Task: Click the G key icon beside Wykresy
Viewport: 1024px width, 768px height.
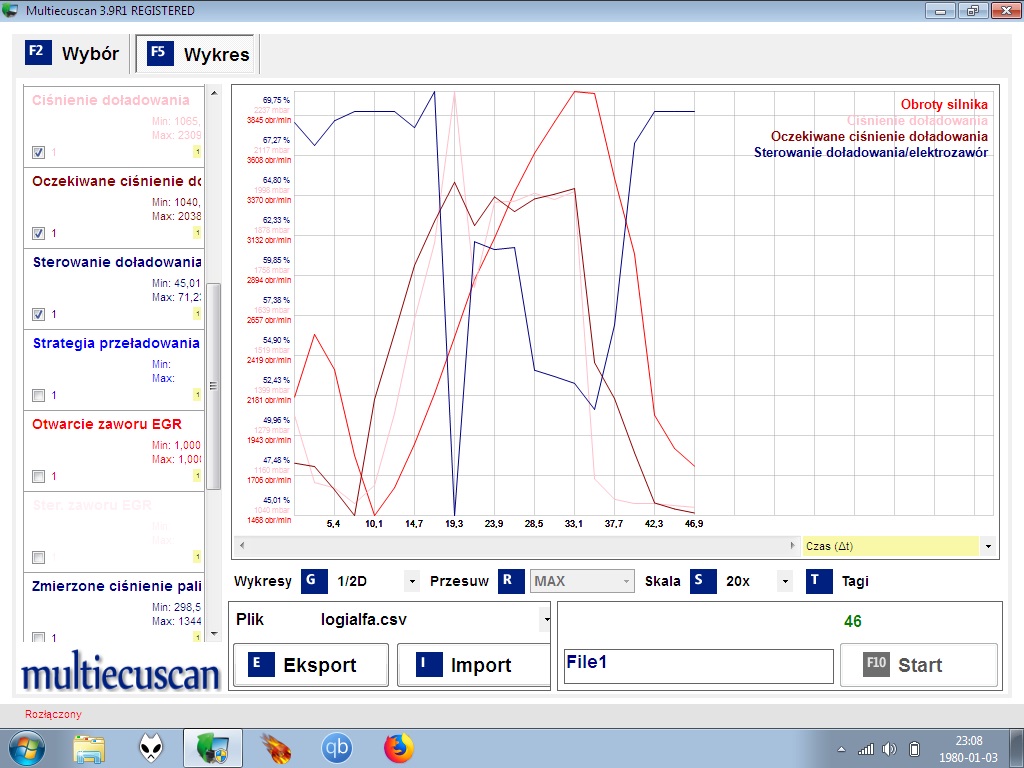Action: click(x=315, y=581)
